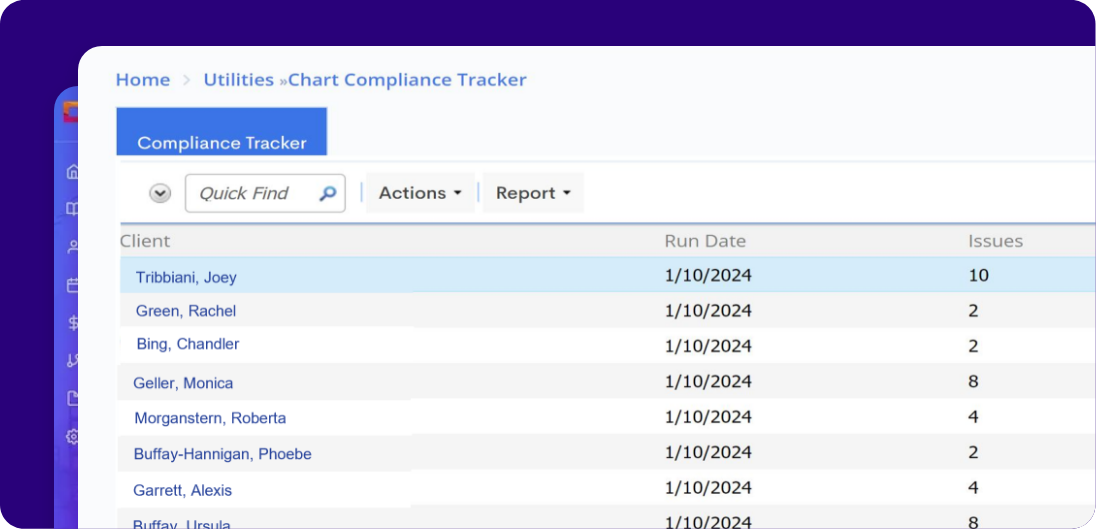Open the calendar icon in sidebar
The height and width of the screenshot is (529, 1096).
(72, 285)
